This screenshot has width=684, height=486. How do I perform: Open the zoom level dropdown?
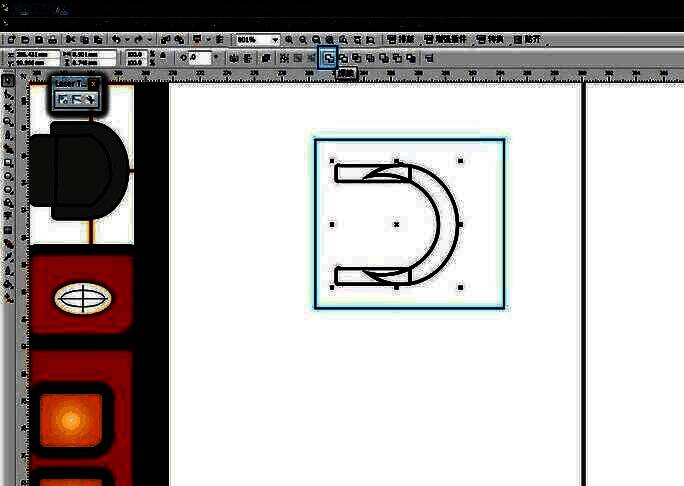275,39
